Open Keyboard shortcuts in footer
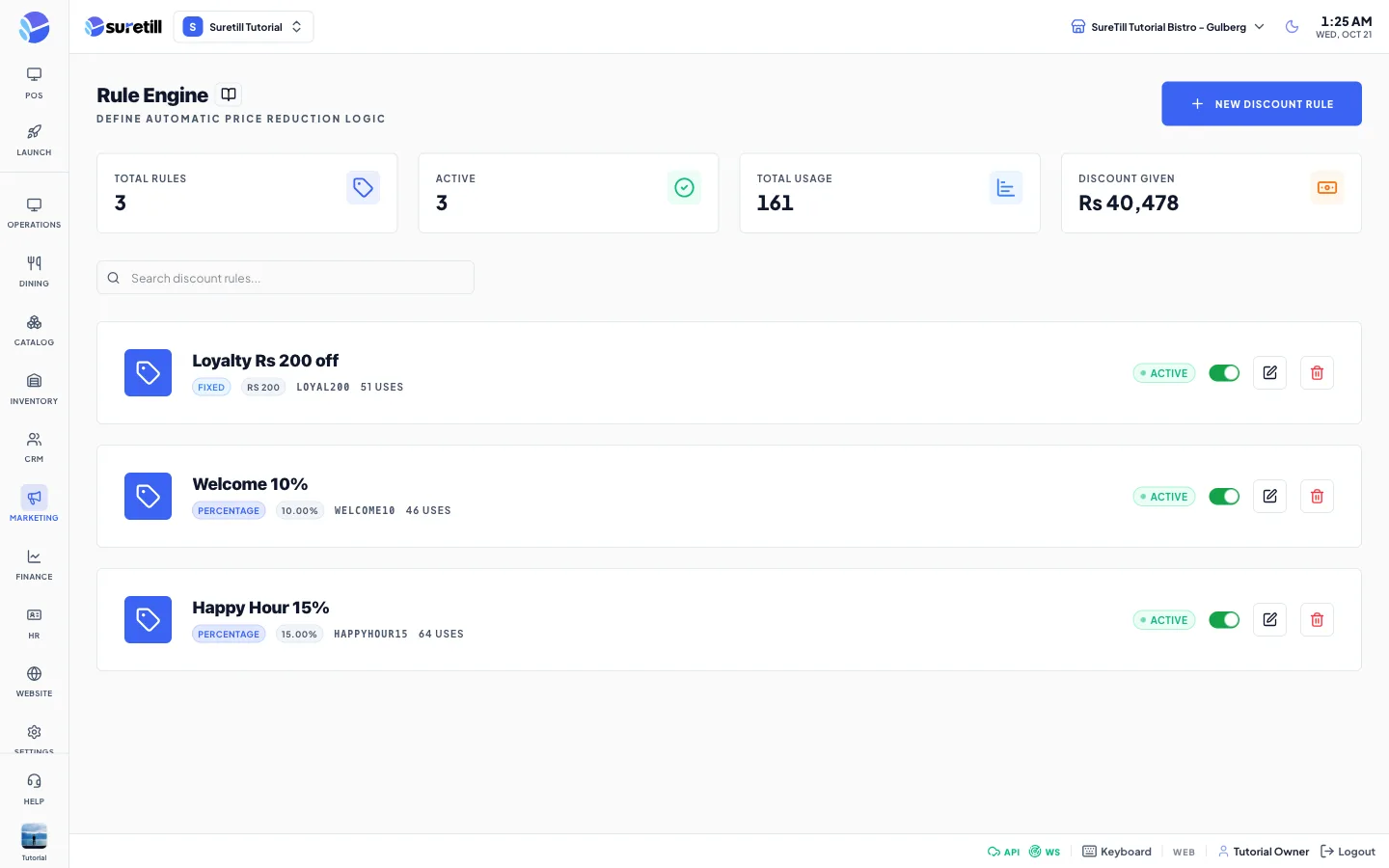 (1117, 852)
